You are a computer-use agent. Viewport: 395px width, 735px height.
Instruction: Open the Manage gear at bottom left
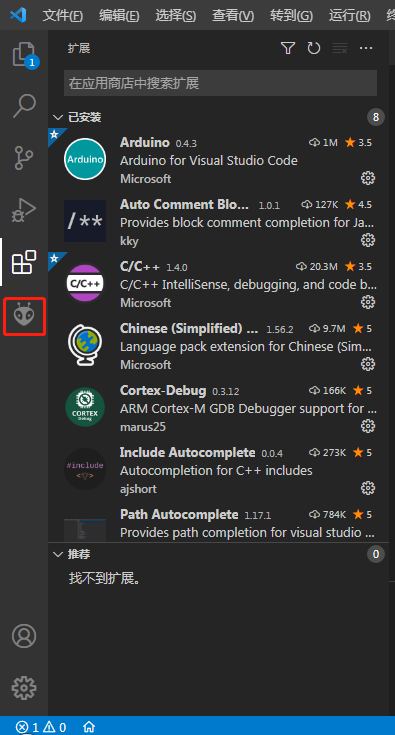tap(24, 688)
